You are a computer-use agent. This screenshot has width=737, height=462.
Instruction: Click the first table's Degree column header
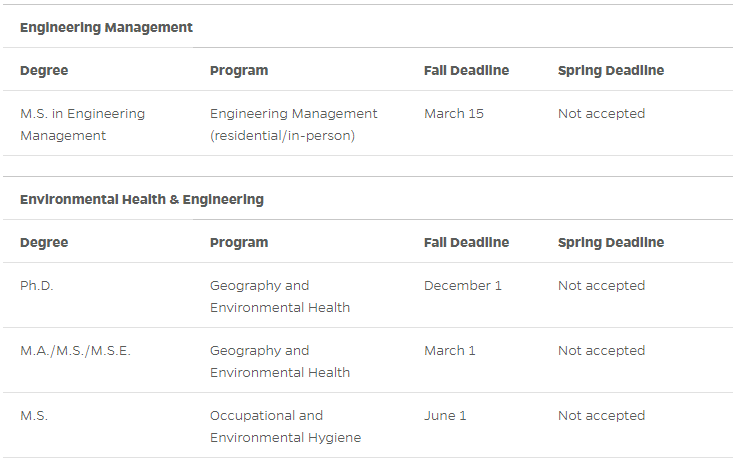(x=44, y=70)
